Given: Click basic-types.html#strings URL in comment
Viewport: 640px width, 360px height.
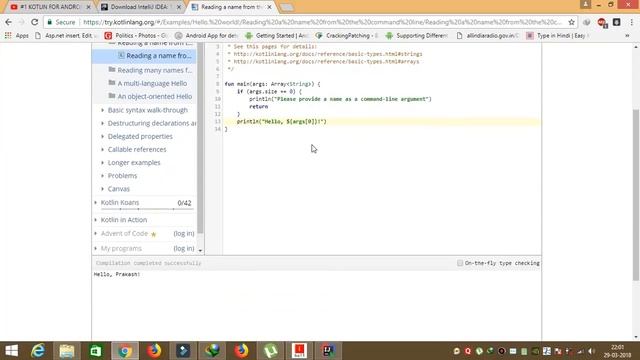Looking at the screenshot, I should point(328,54).
